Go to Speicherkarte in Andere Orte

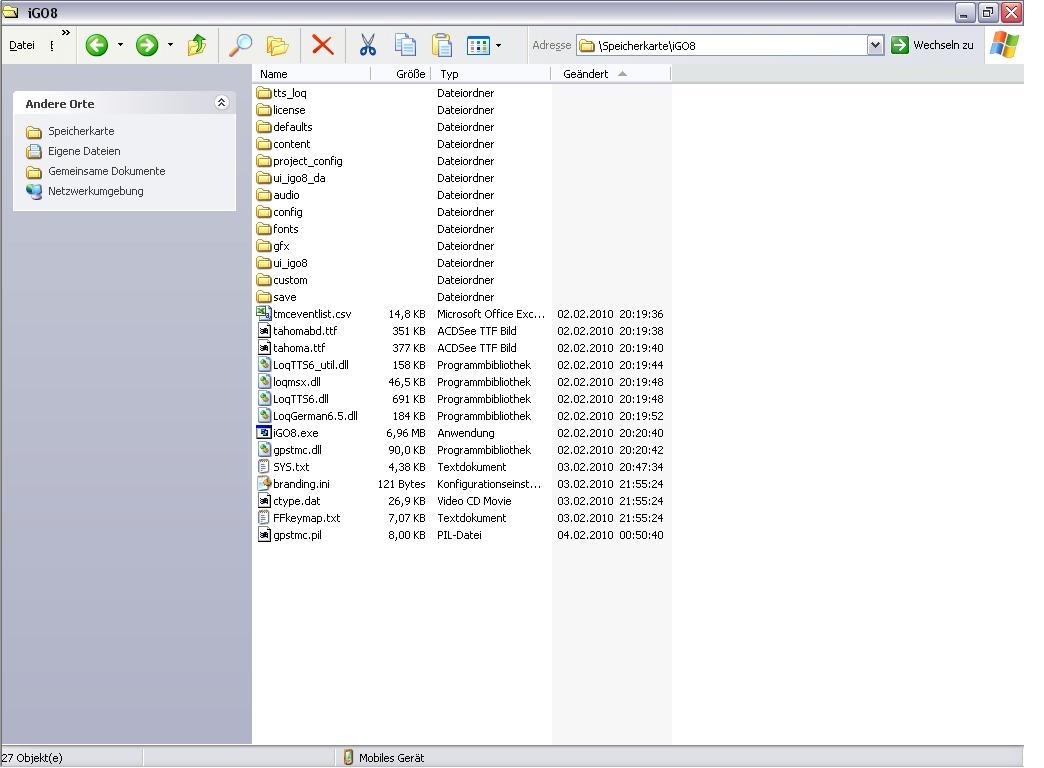click(81, 131)
